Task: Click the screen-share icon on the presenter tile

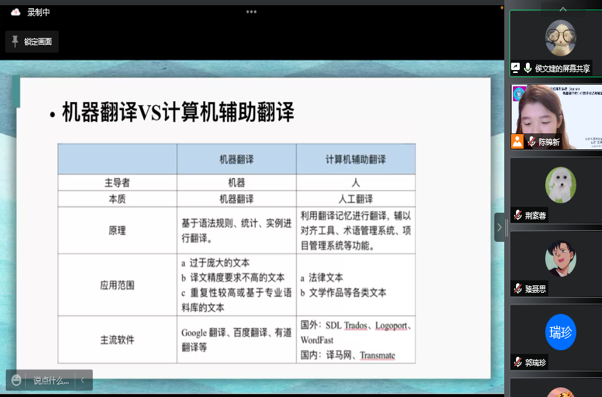Action: 516,68
